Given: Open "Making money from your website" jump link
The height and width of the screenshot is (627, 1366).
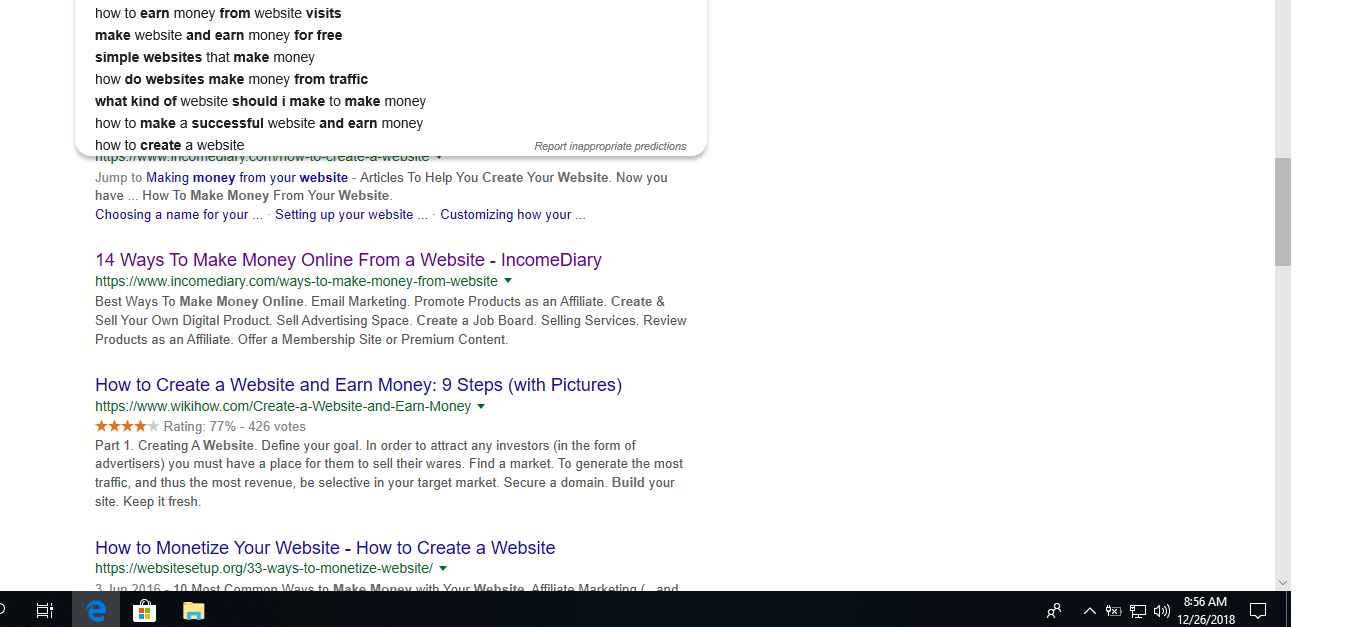Looking at the screenshot, I should 247,177.
